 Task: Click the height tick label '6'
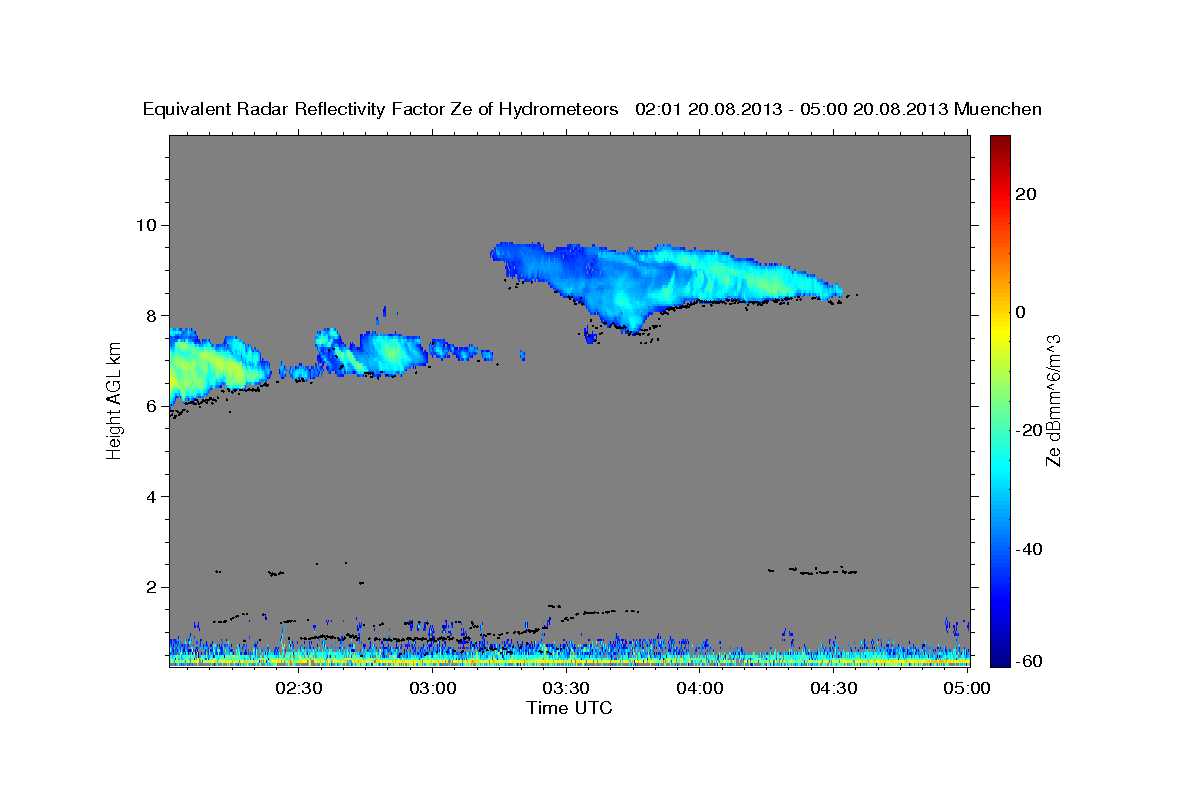tap(153, 406)
